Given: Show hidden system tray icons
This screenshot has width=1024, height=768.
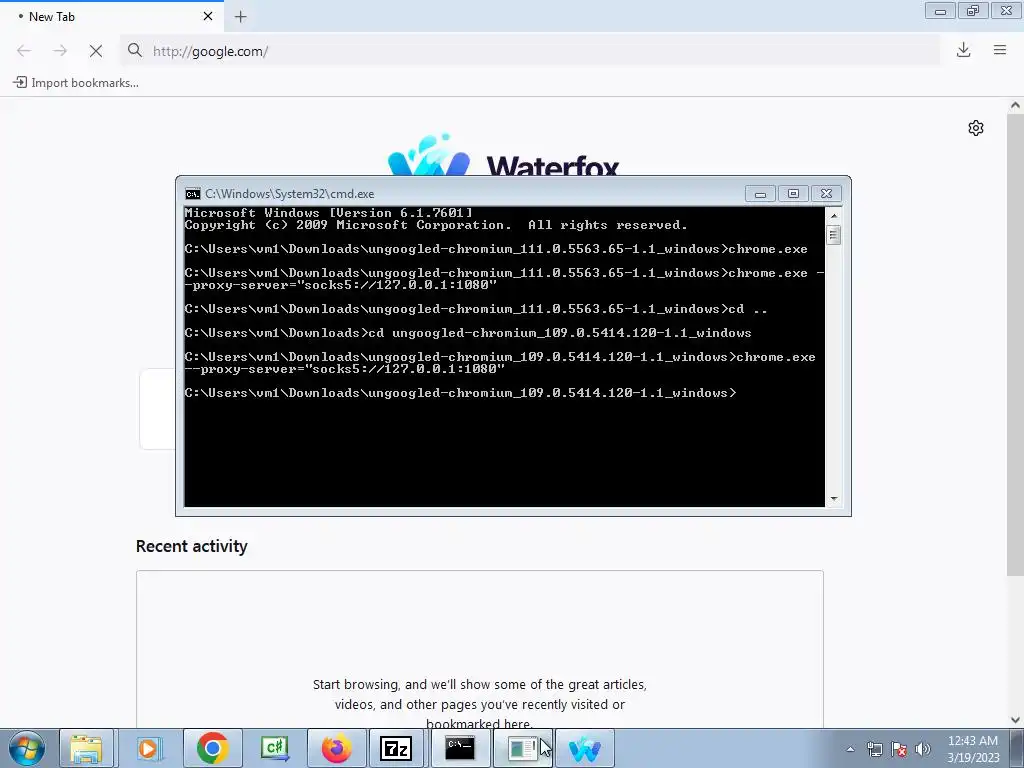Looking at the screenshot, I should tap(850, 749).
